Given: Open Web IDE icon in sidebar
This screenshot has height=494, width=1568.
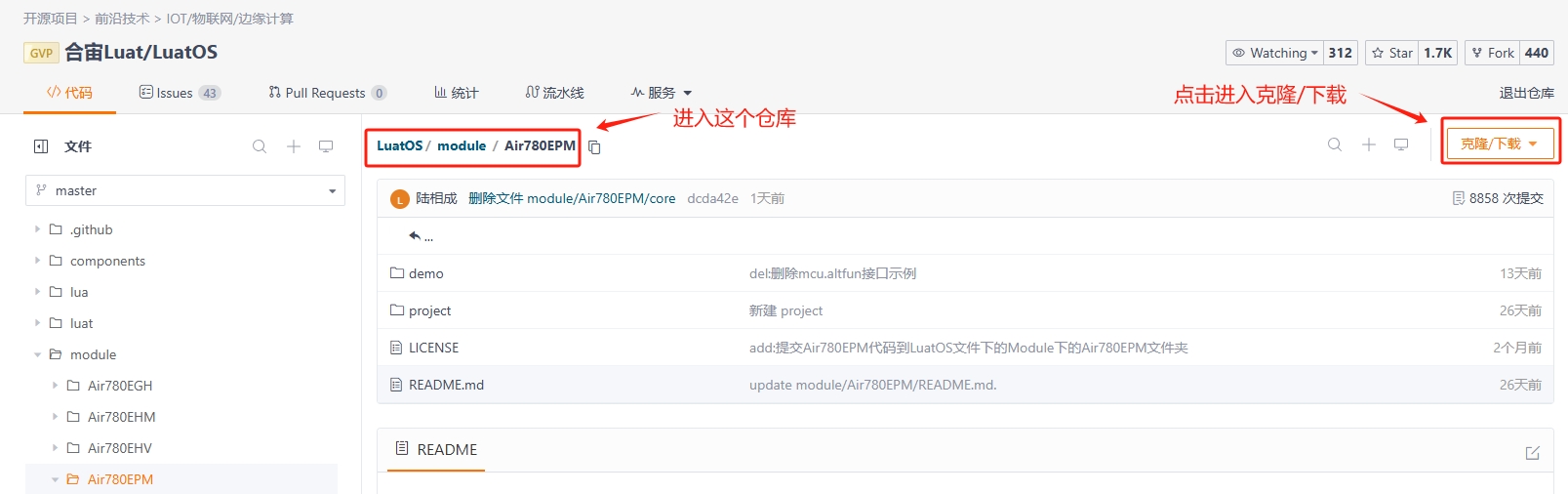Looking at the screenshot, I should (x=326, y=146).
